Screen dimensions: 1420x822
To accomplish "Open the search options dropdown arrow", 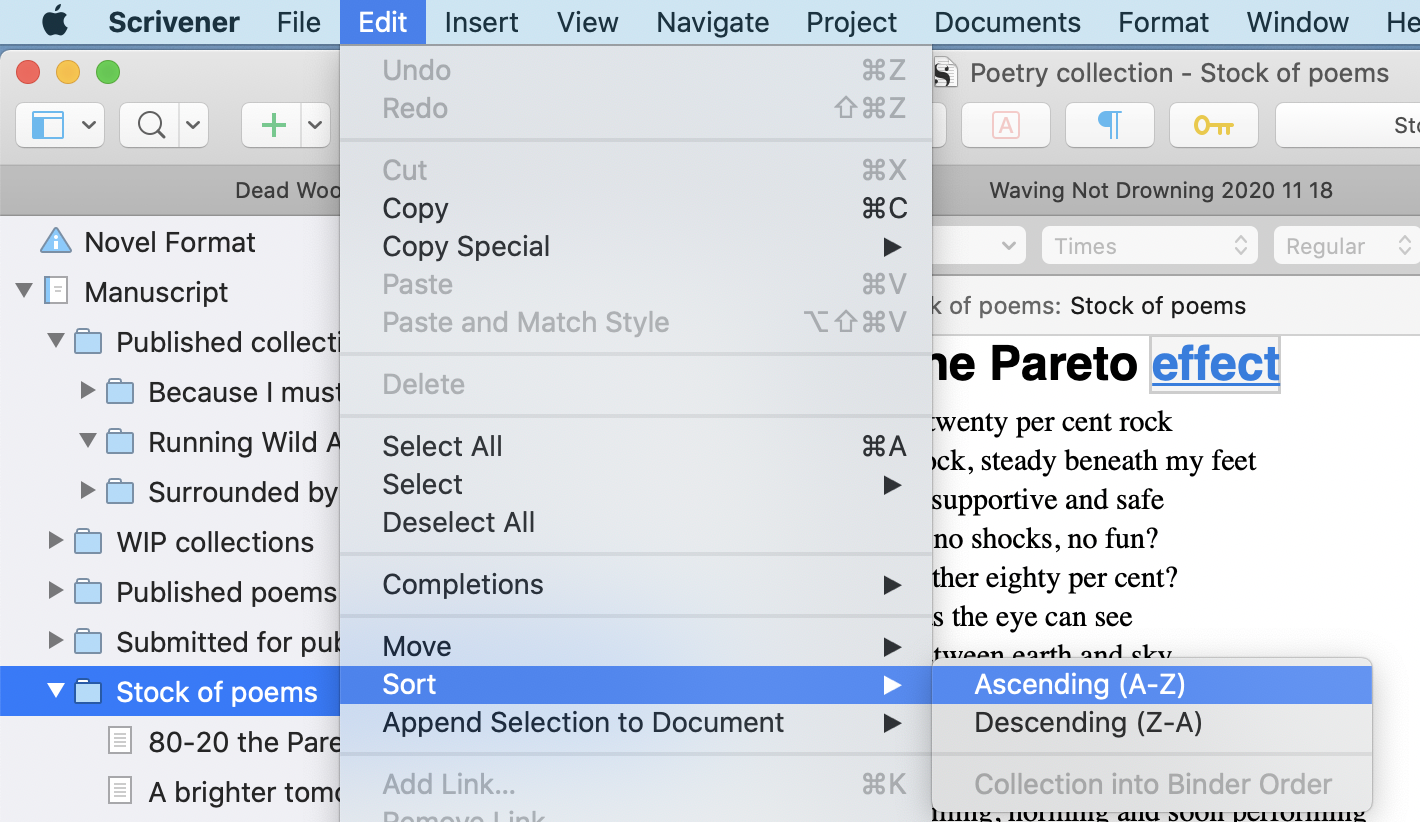I will click(193, 125).
